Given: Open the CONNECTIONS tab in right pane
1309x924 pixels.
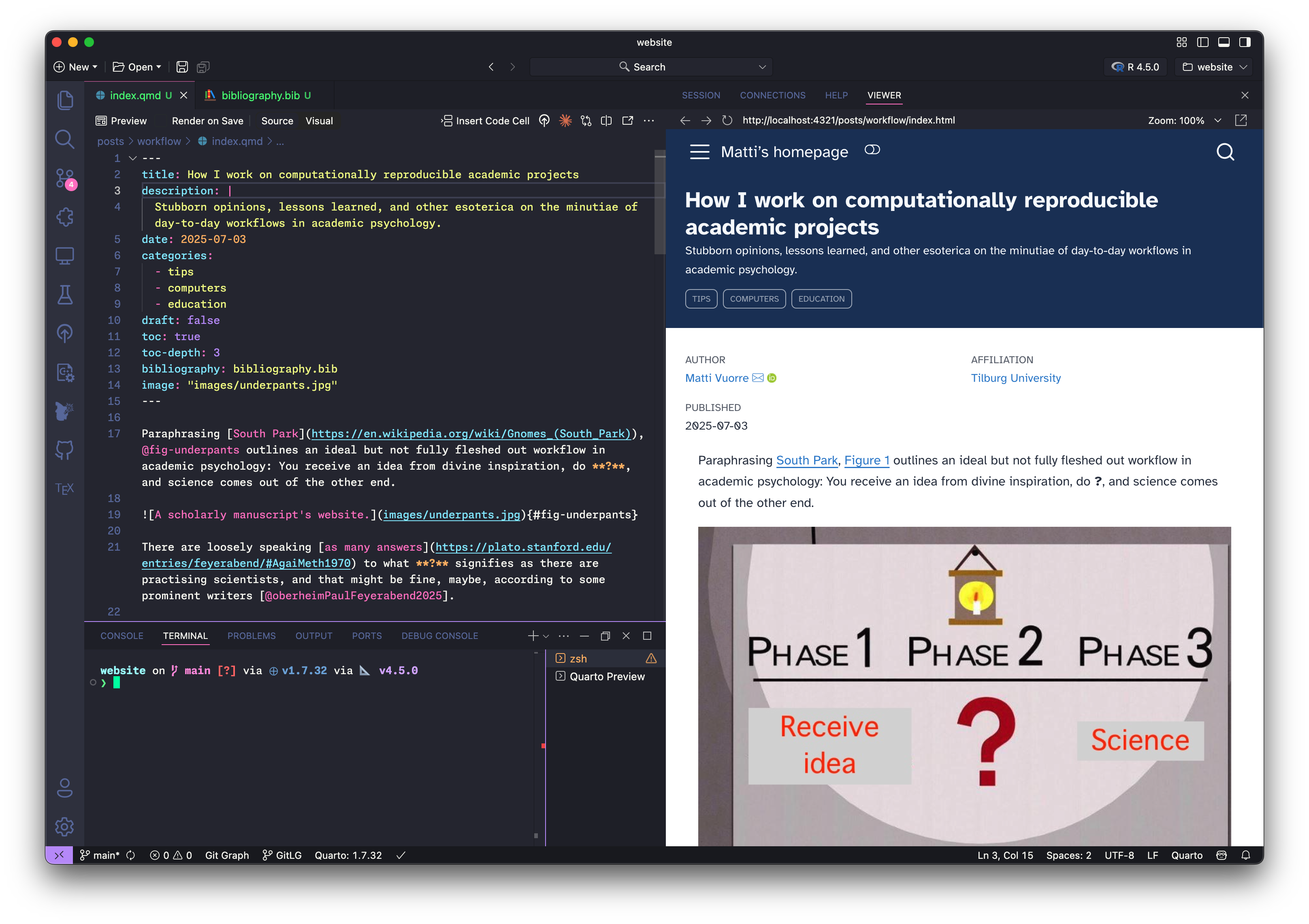Looking at the screenshot, I should tap(772, 95).
